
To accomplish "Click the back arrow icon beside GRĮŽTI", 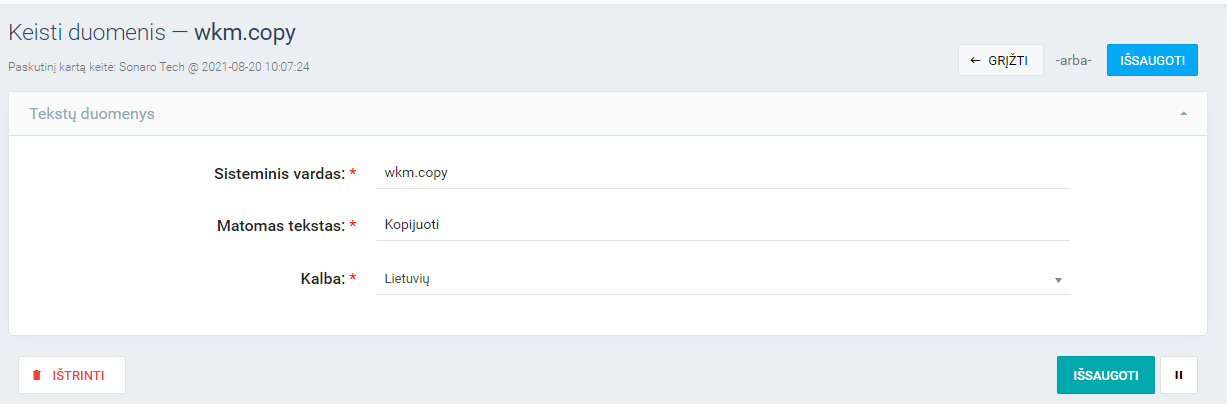I will pyautogui.click(x=975, y=60).
